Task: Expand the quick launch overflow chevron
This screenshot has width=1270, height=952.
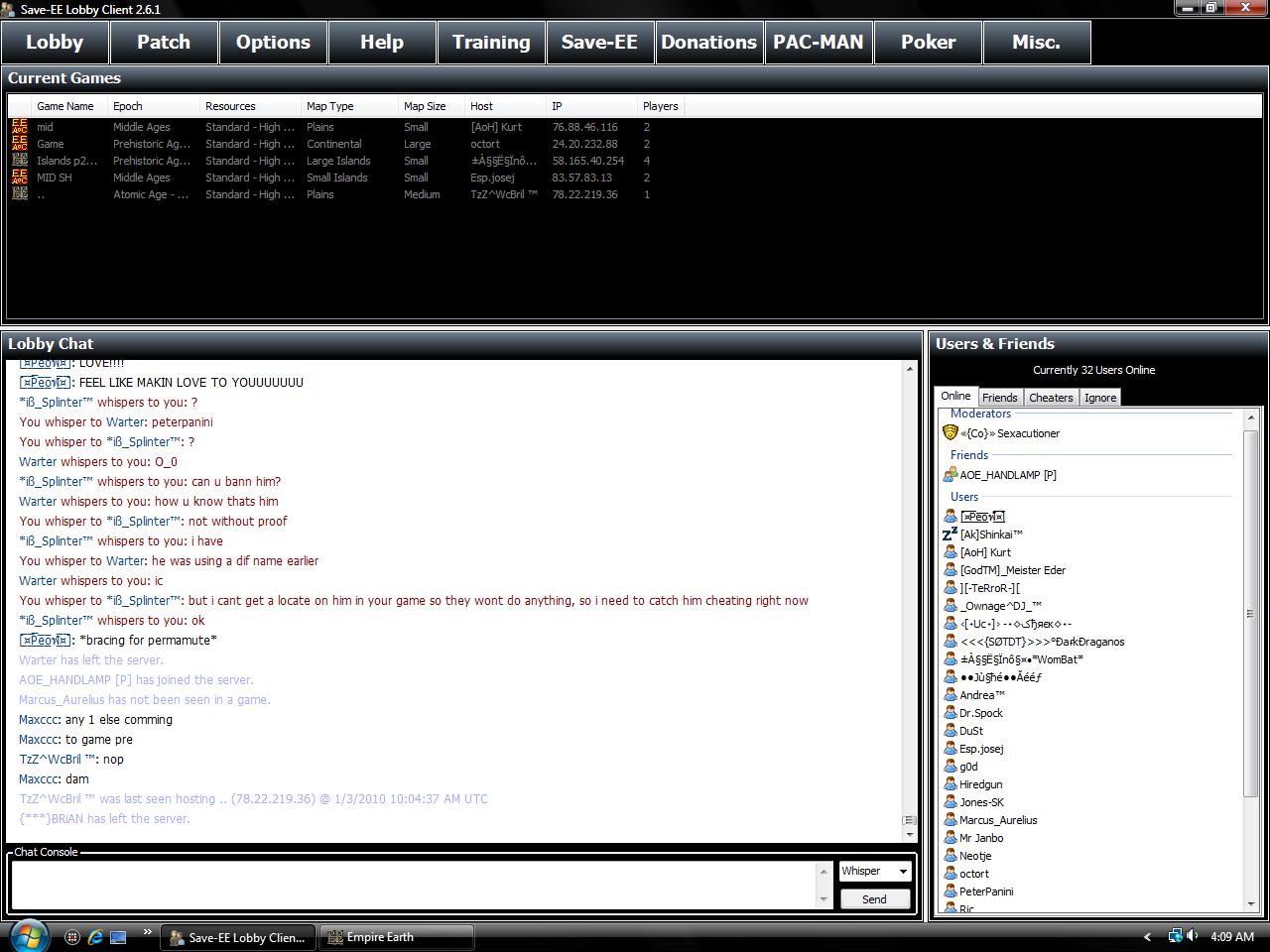Action: point(147,932)
